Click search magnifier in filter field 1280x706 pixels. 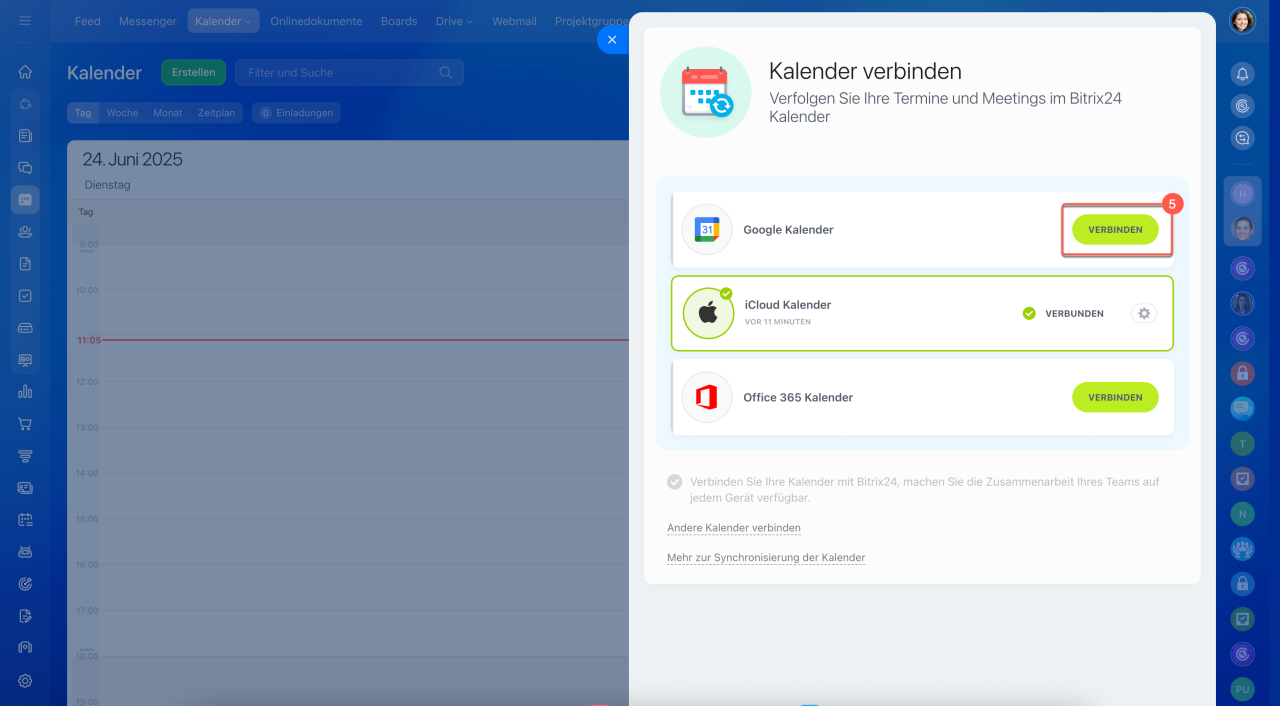click(446, 72)
